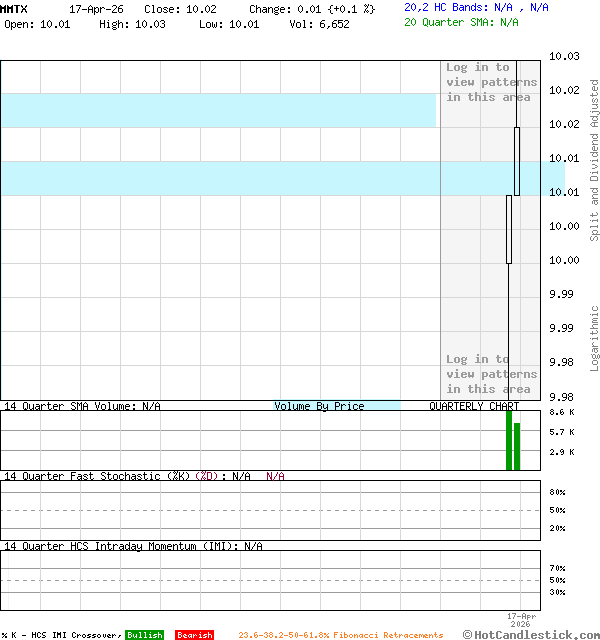
Task: Click the tall green volume bar
Action: 509,440
